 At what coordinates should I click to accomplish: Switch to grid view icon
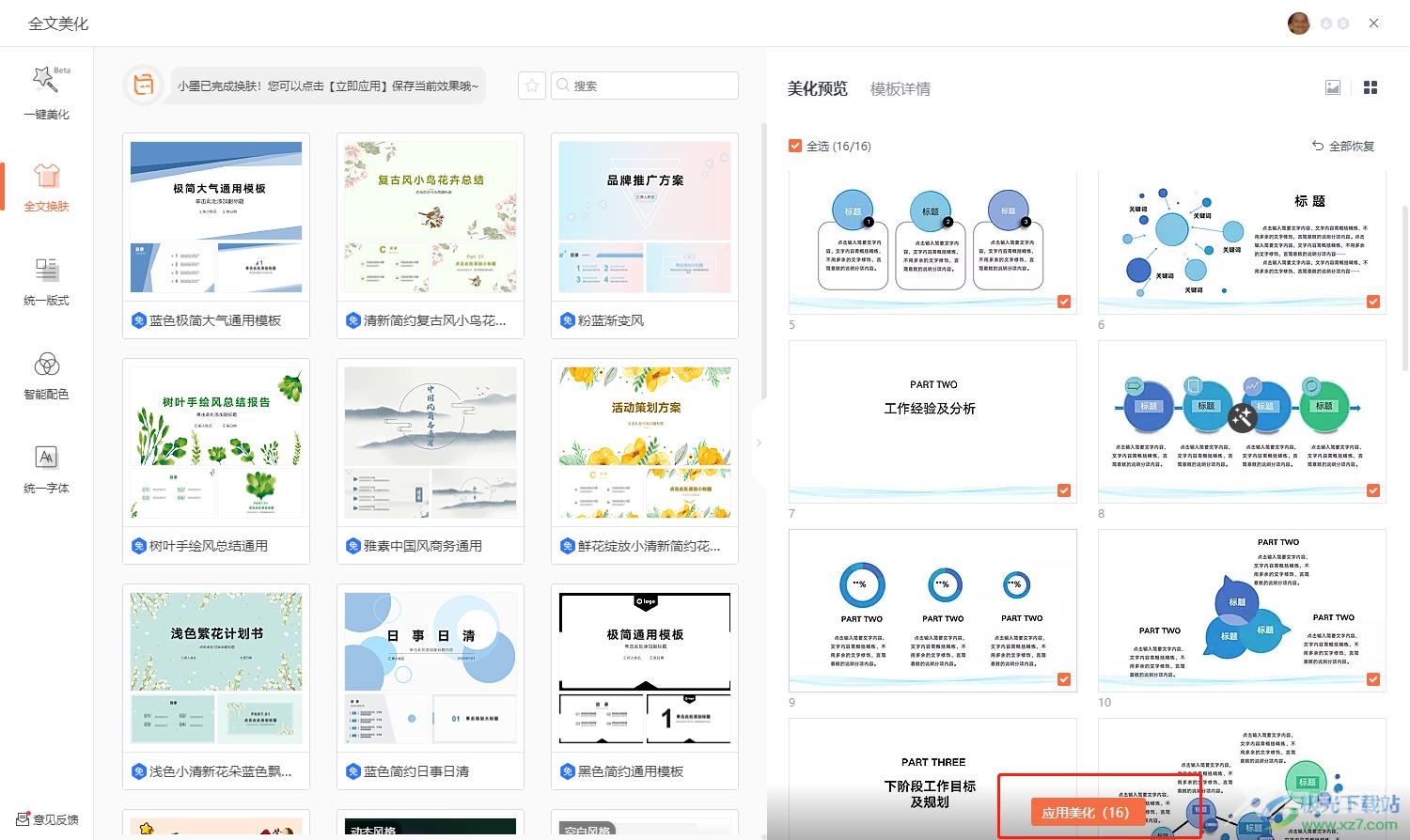coord(1371,87)
